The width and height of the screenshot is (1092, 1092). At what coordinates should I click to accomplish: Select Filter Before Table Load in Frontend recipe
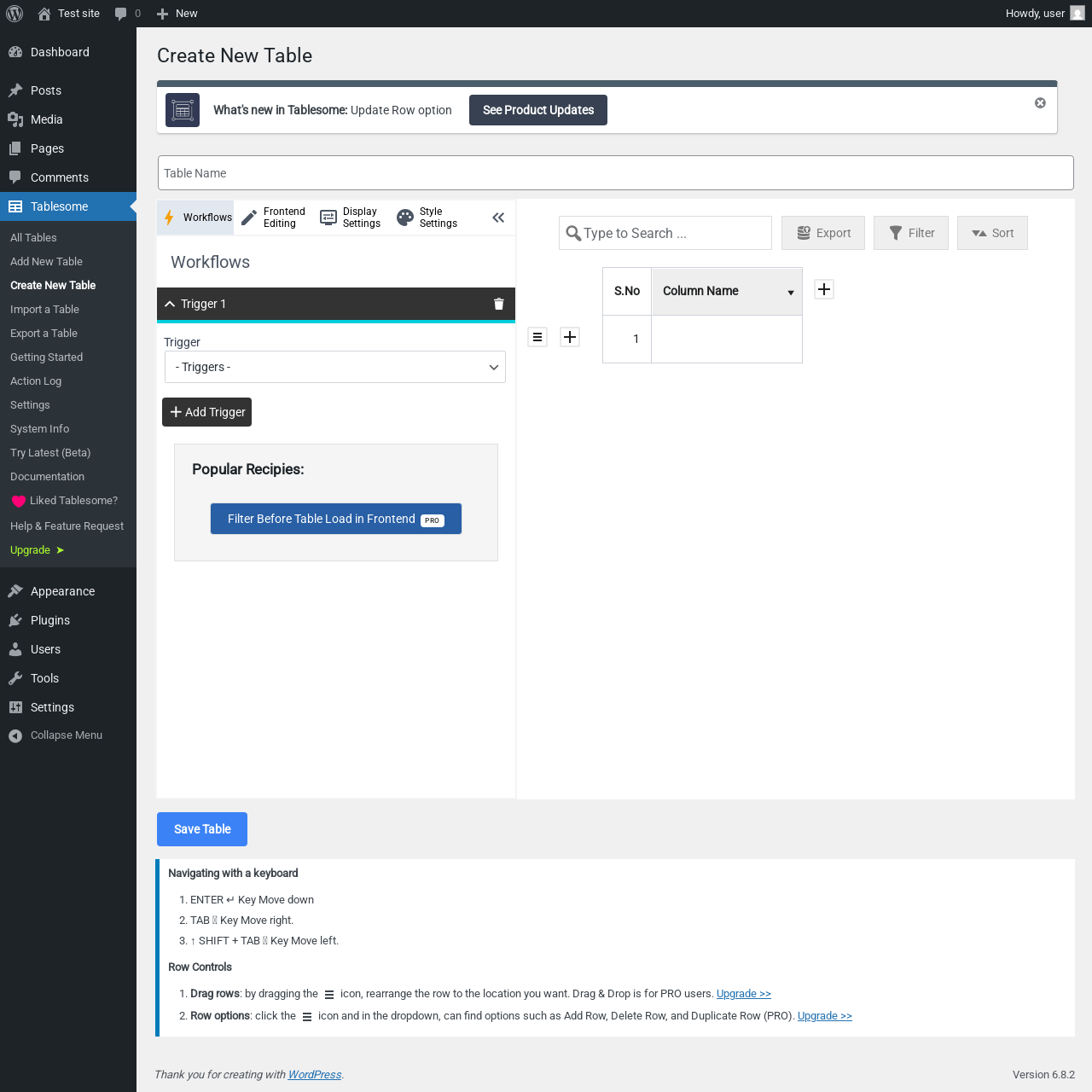pyautogui.click(x=336, y=519)
